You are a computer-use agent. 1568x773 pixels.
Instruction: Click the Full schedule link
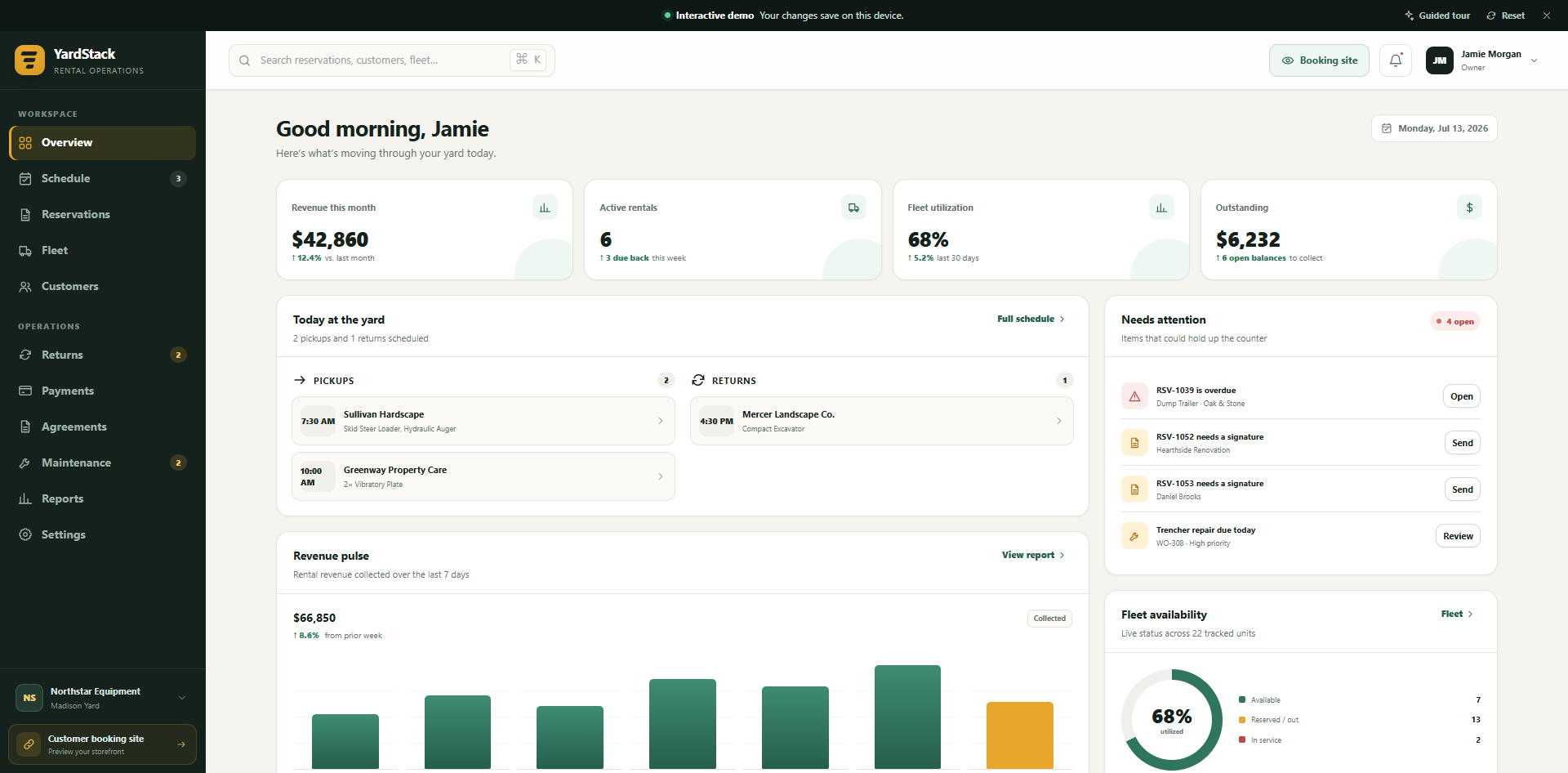coord(1031,319)
